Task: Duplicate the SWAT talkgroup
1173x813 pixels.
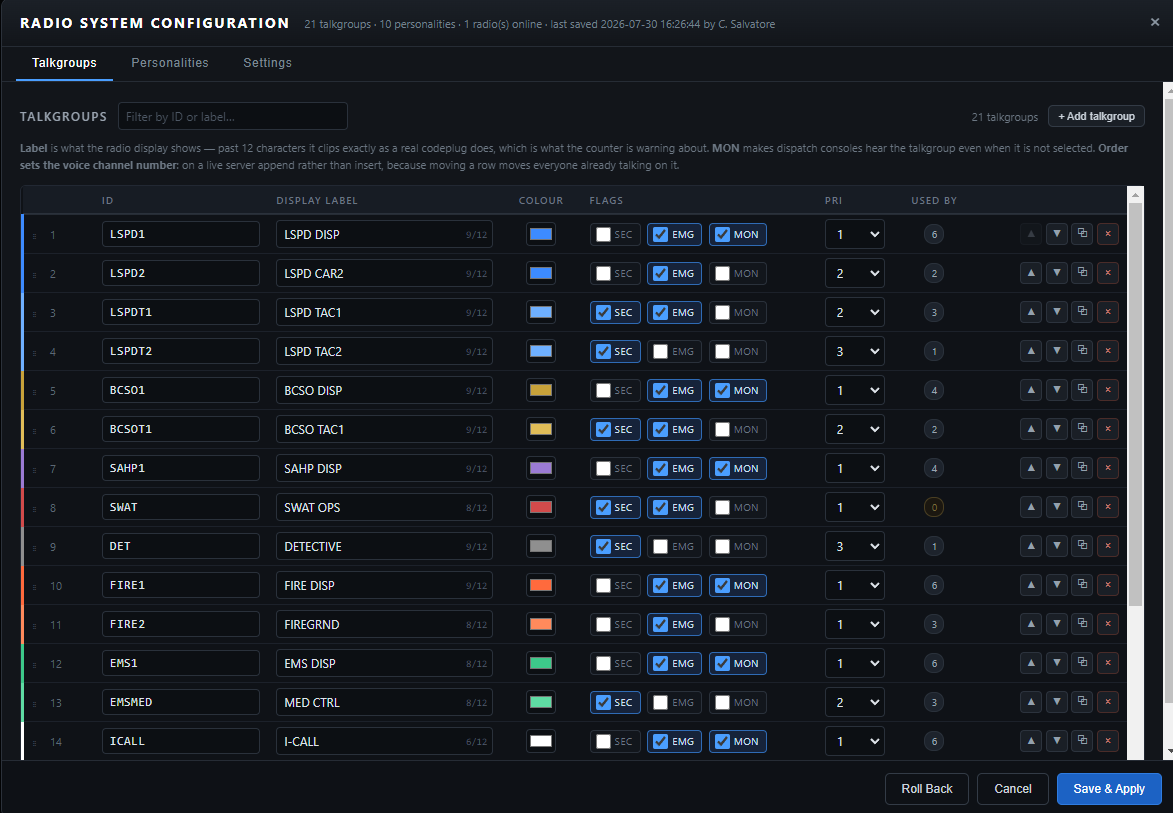Action: pyautogui.click(x=1082, y=507)
